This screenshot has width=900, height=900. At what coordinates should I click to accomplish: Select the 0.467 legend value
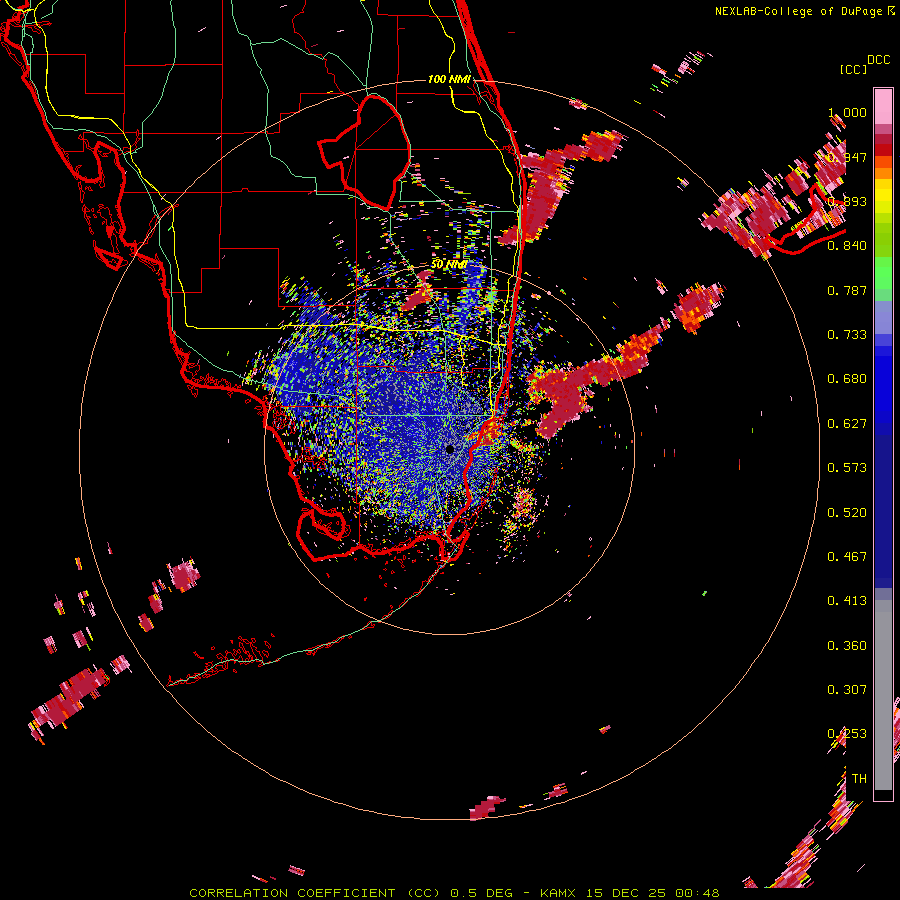click(847, 557)
